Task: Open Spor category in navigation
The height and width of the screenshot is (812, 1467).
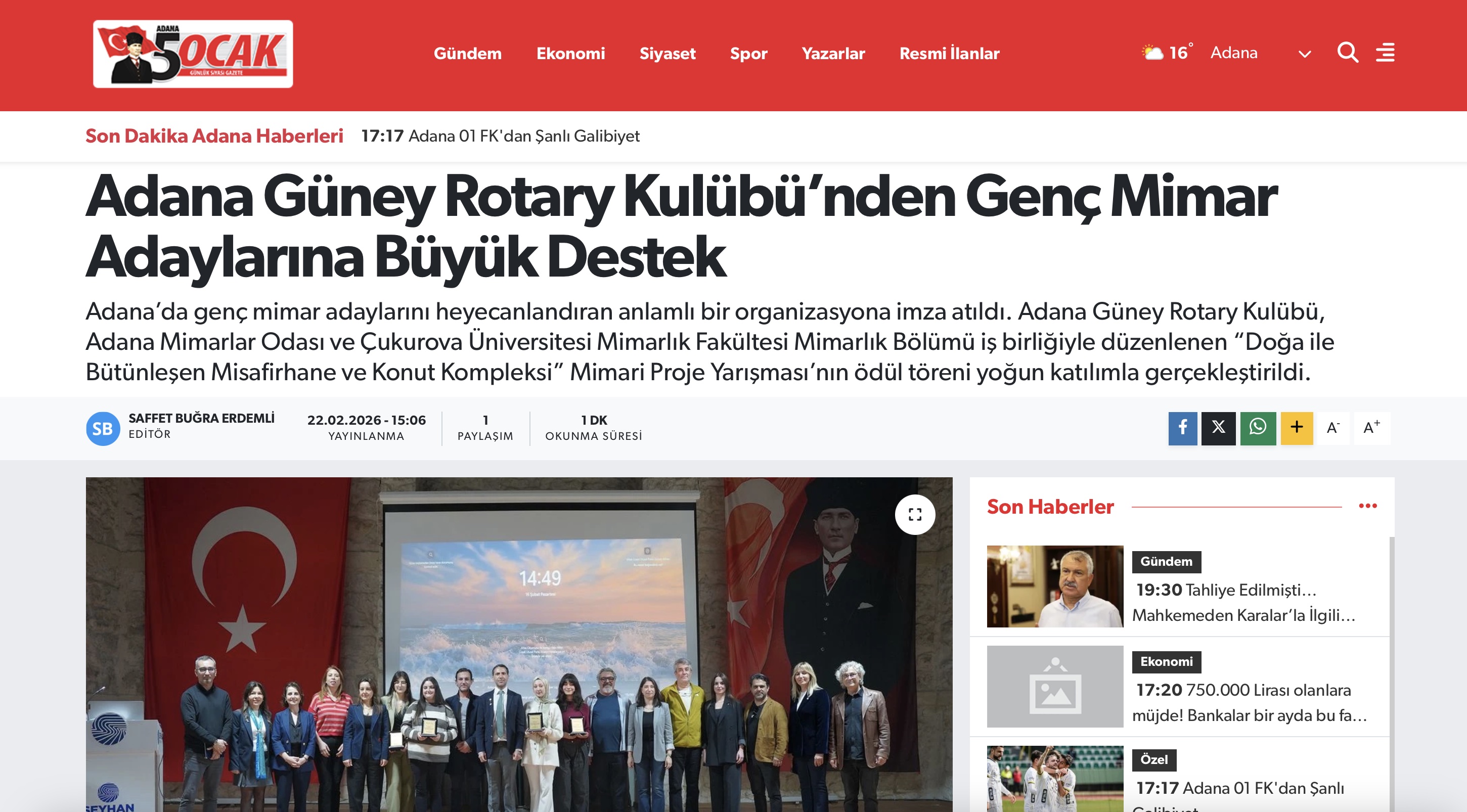Action: (748, 54)
